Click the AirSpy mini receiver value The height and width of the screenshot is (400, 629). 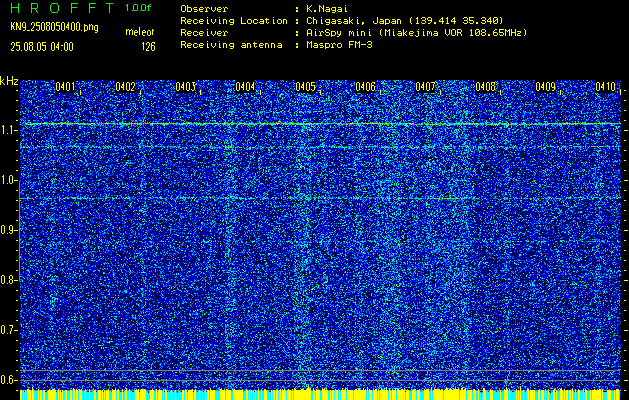[x=417, y=33]
